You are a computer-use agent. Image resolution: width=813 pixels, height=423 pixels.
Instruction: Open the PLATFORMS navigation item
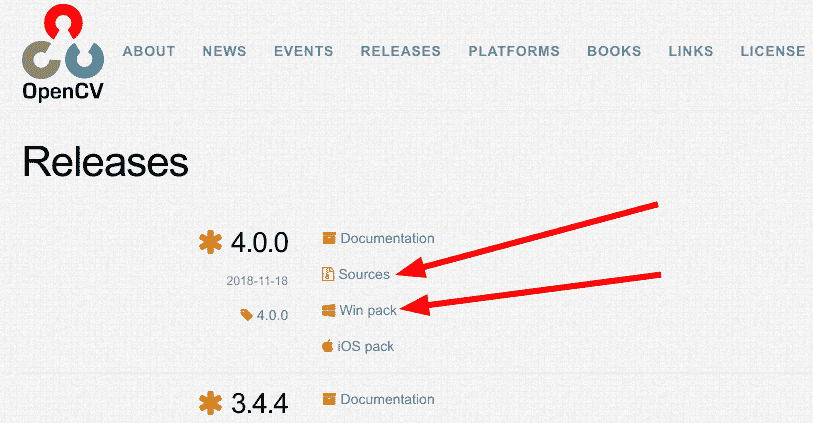[x=514, y=51]
